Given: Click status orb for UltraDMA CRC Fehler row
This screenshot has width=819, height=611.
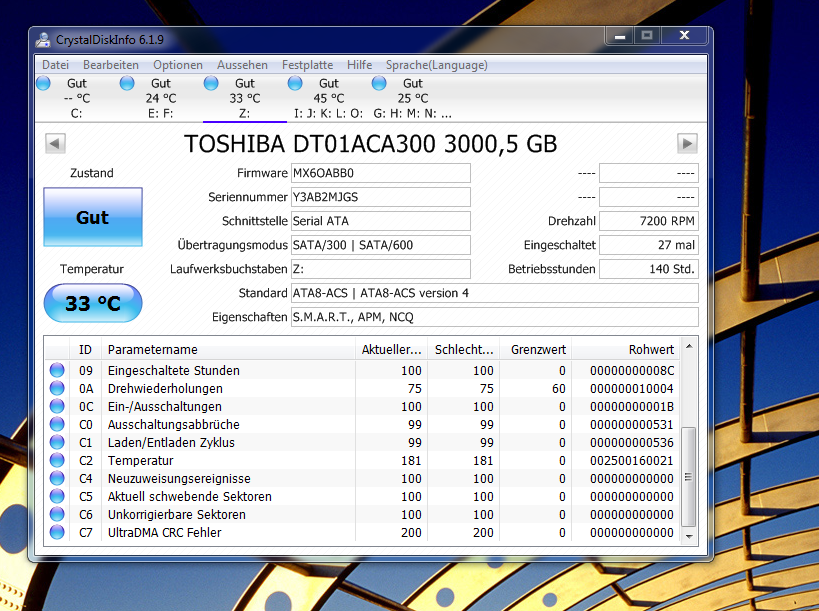Looking at the screenshot, I should tap(57, 532).
